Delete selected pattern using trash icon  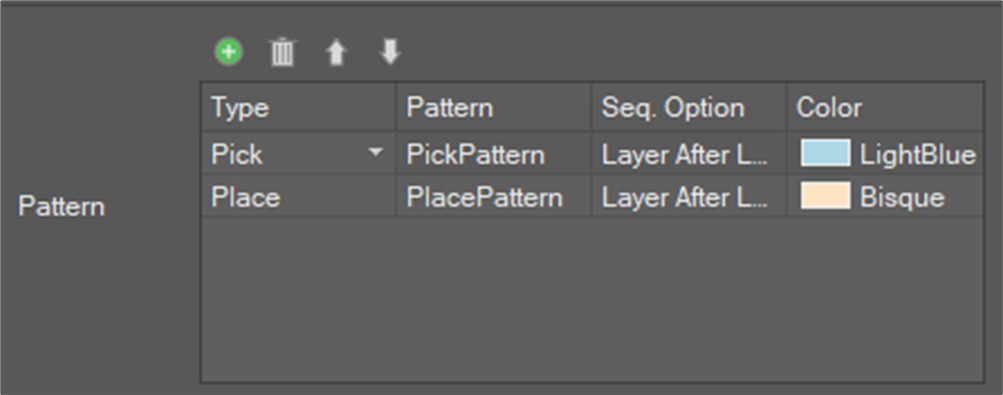pos(282,52)
